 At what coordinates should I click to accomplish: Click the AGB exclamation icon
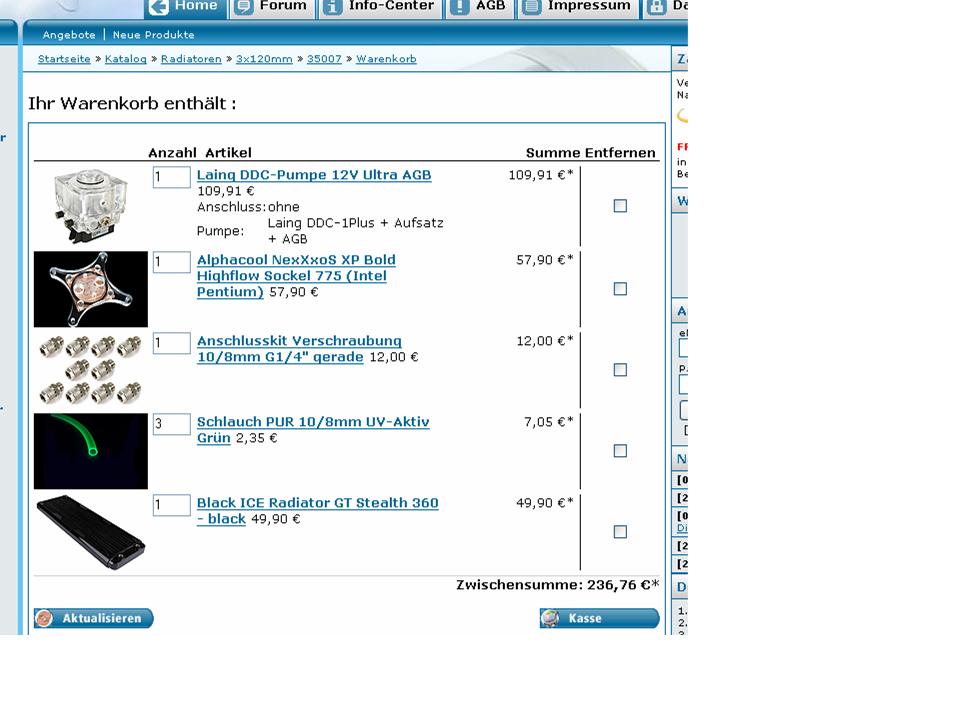(460, 7)
